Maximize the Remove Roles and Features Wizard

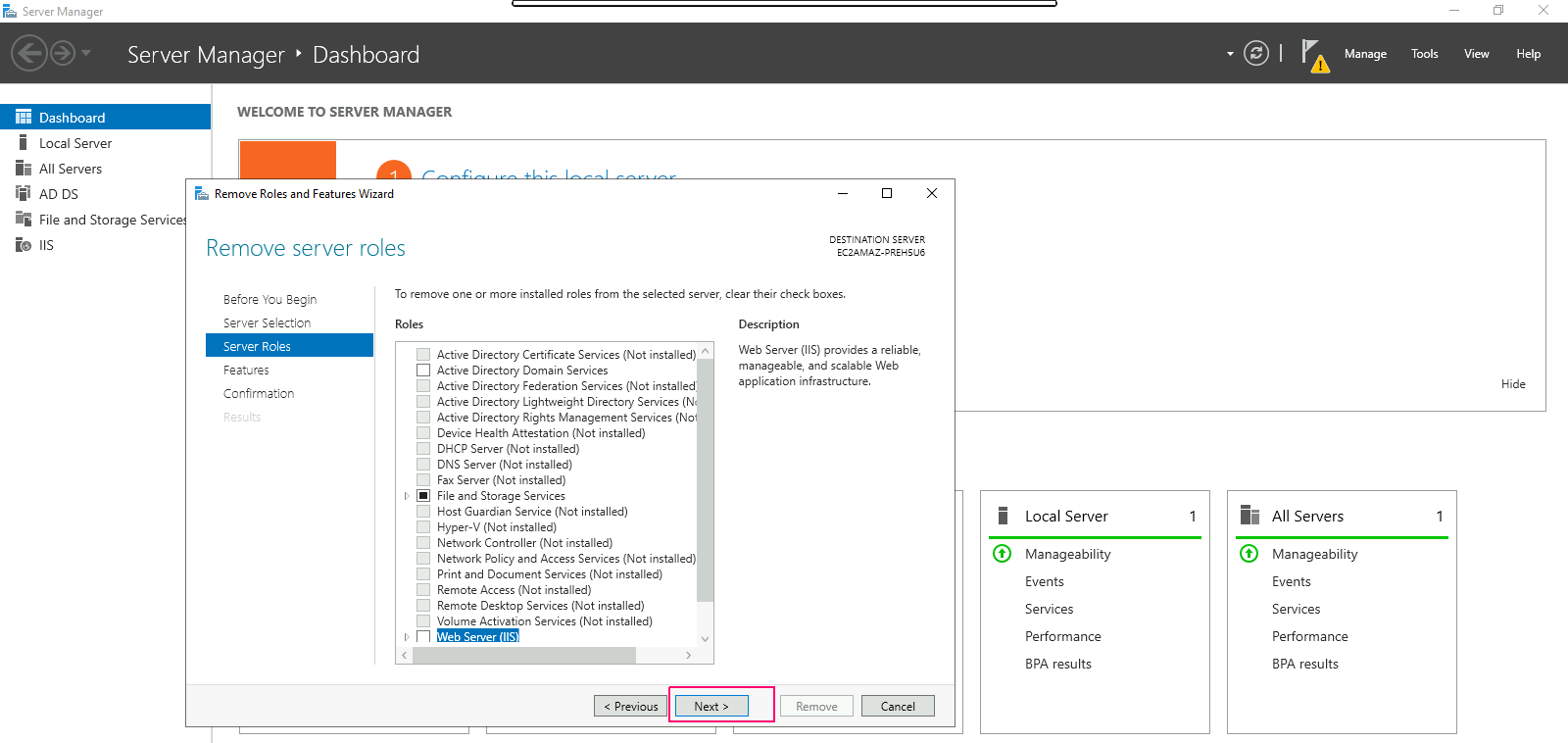pyautogui.click(x=887, y=193)
